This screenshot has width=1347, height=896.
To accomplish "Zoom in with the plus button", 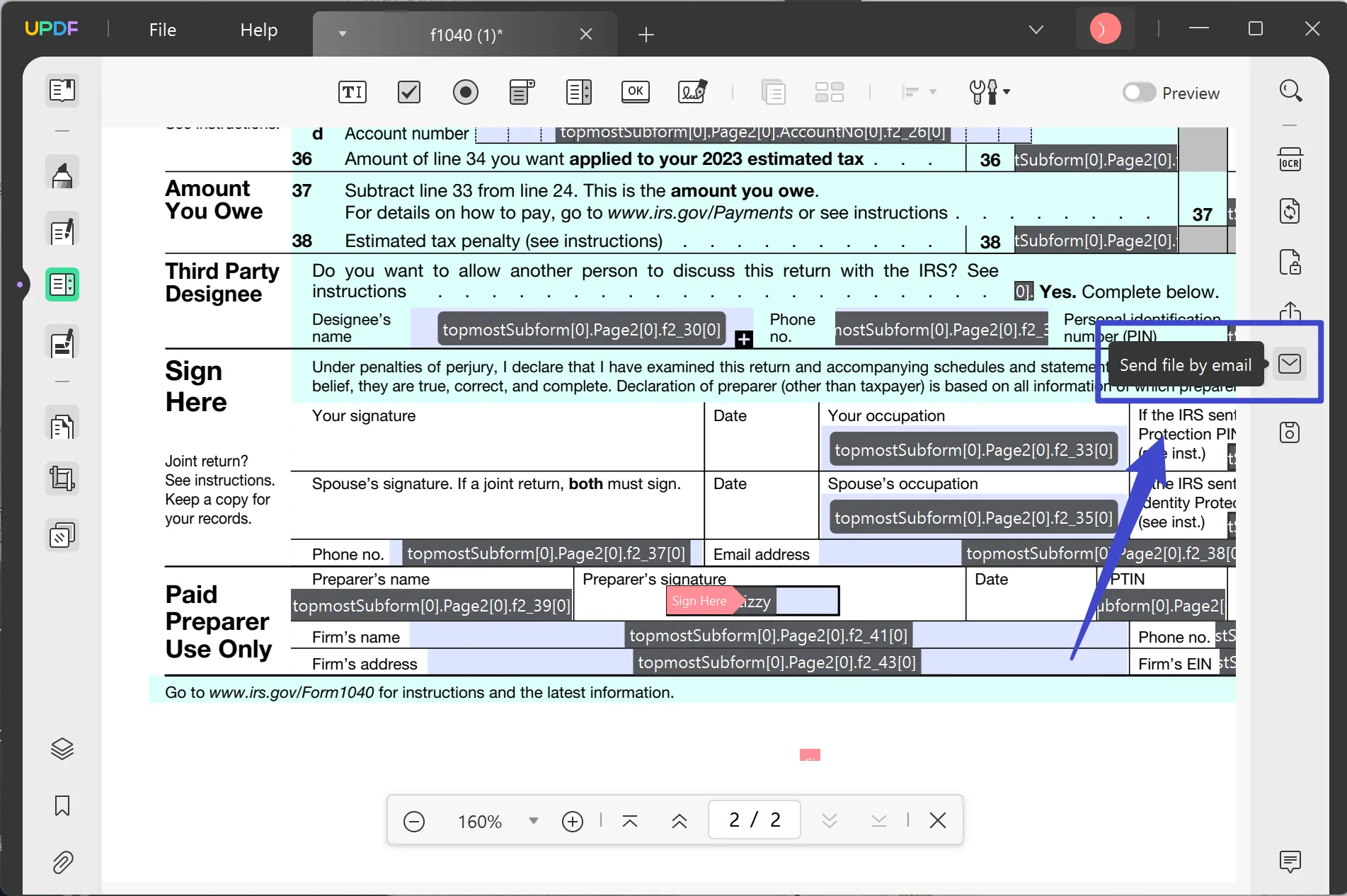I will (x=573, y=821).
